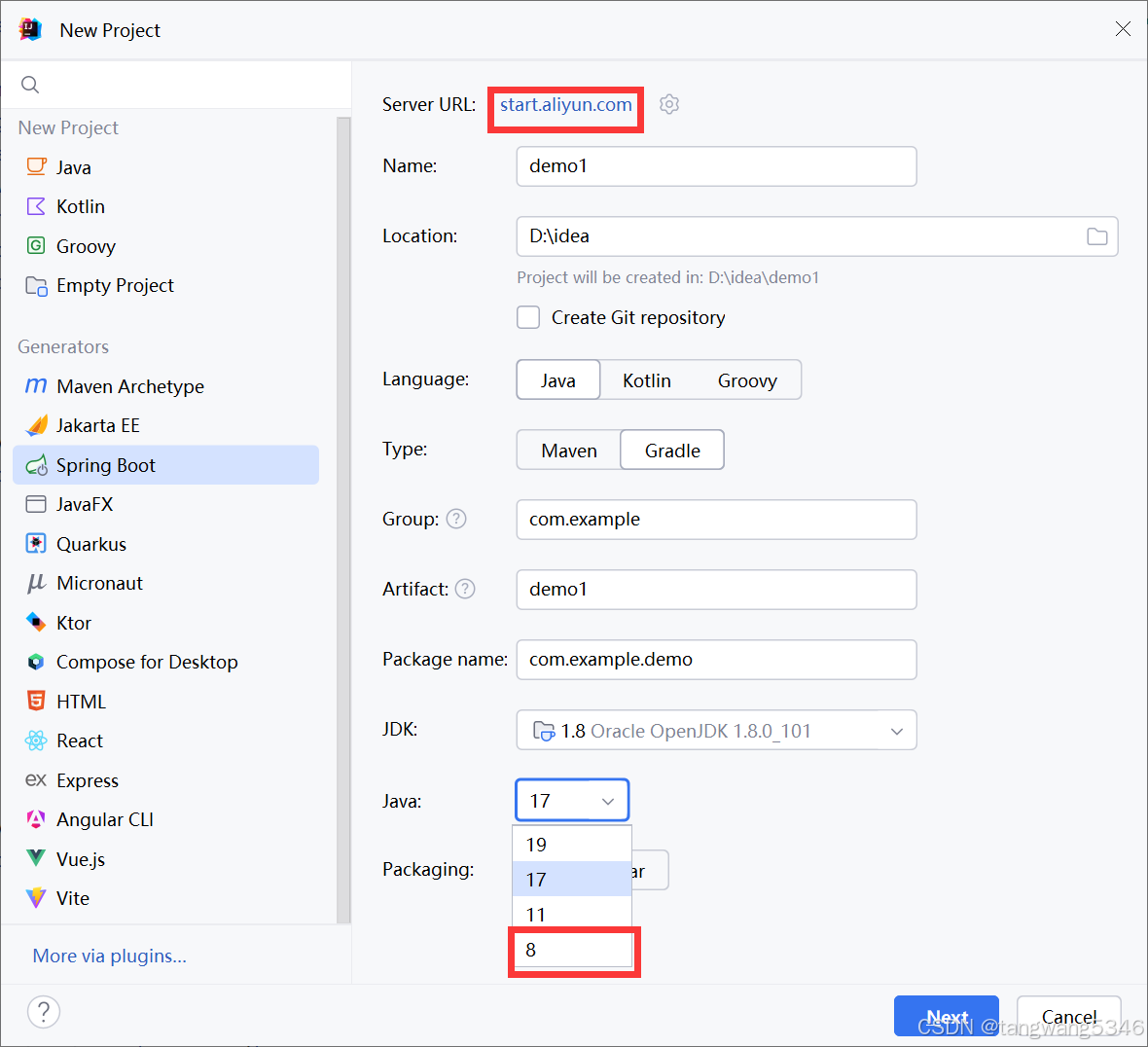Open dialog help question mark
The height and width of the screenshot is (1047, 1148).
(x=44, y=1012)
